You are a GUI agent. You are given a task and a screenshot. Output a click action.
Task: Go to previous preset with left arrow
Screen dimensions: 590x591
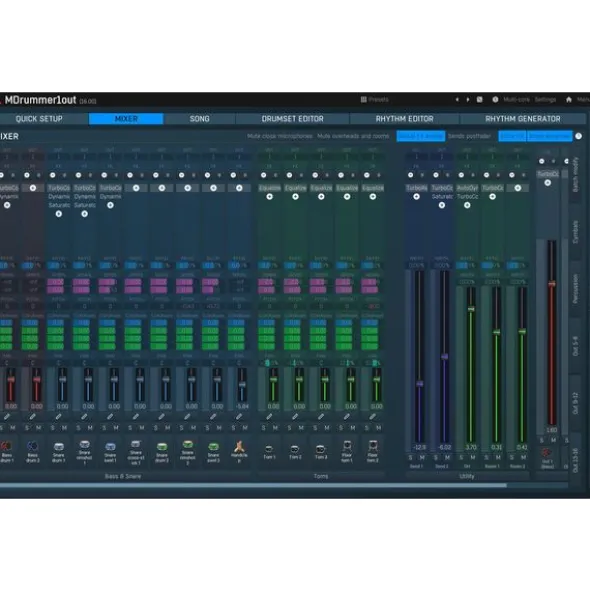457,100
